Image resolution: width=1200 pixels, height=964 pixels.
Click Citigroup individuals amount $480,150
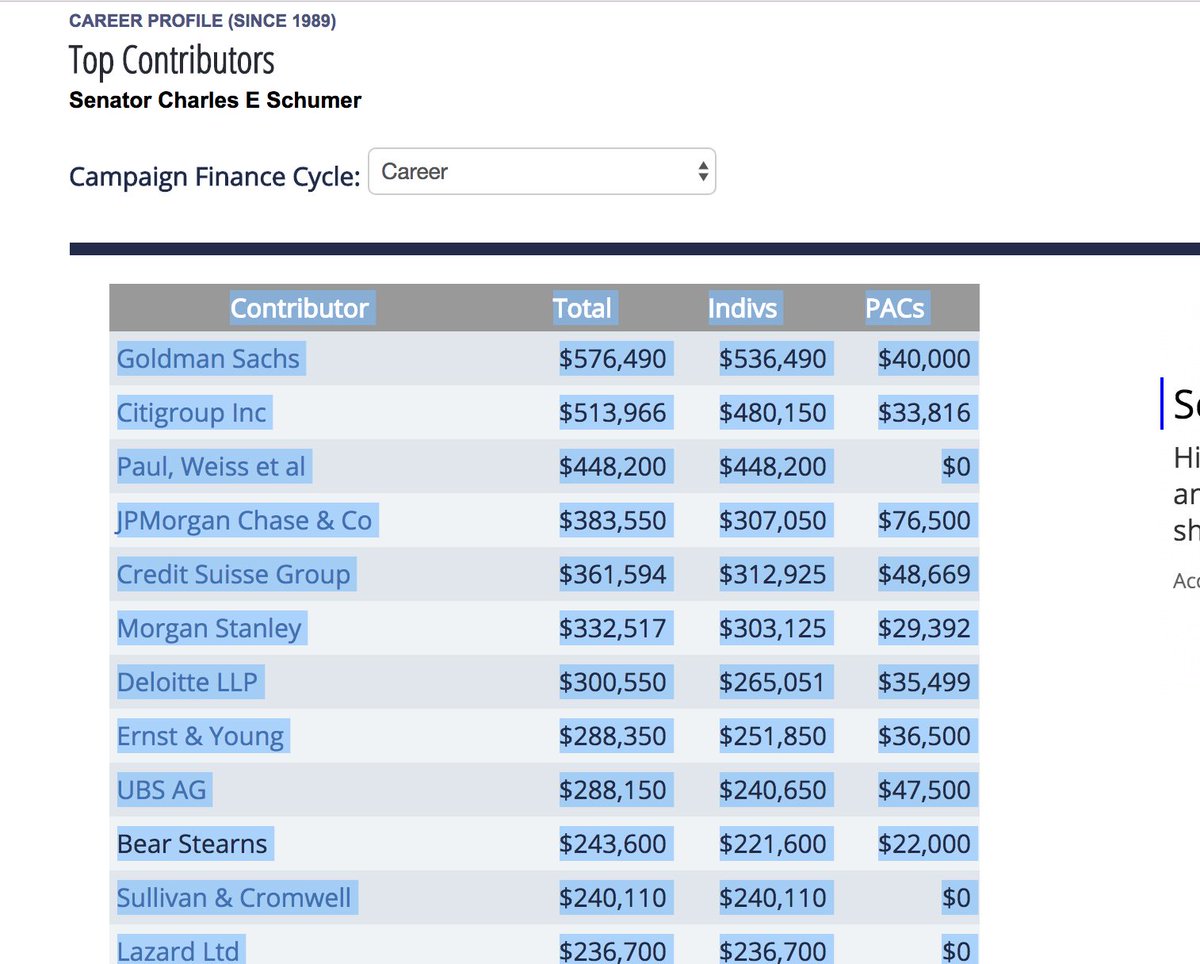click(773, 412)
